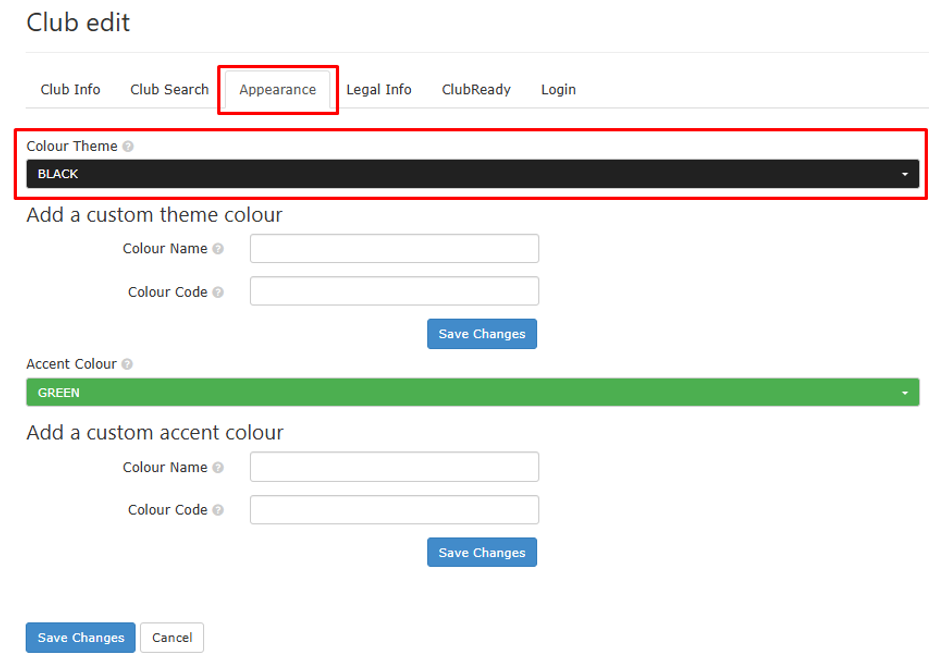938x666 pixels.
Task: Expand the Accent Colour dropdown showing GREEN
Action: 472,393
